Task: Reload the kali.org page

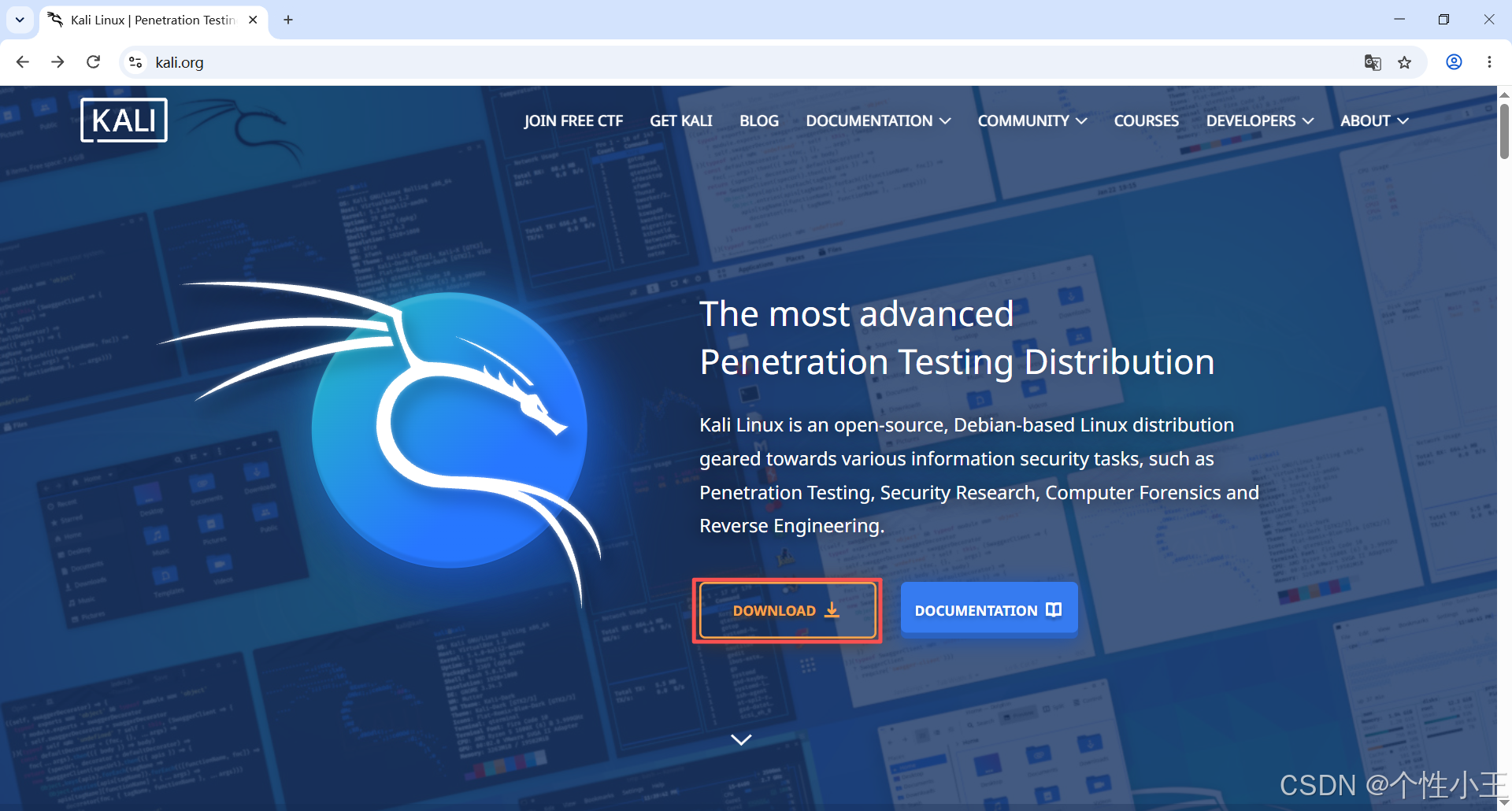Action: 93,62
